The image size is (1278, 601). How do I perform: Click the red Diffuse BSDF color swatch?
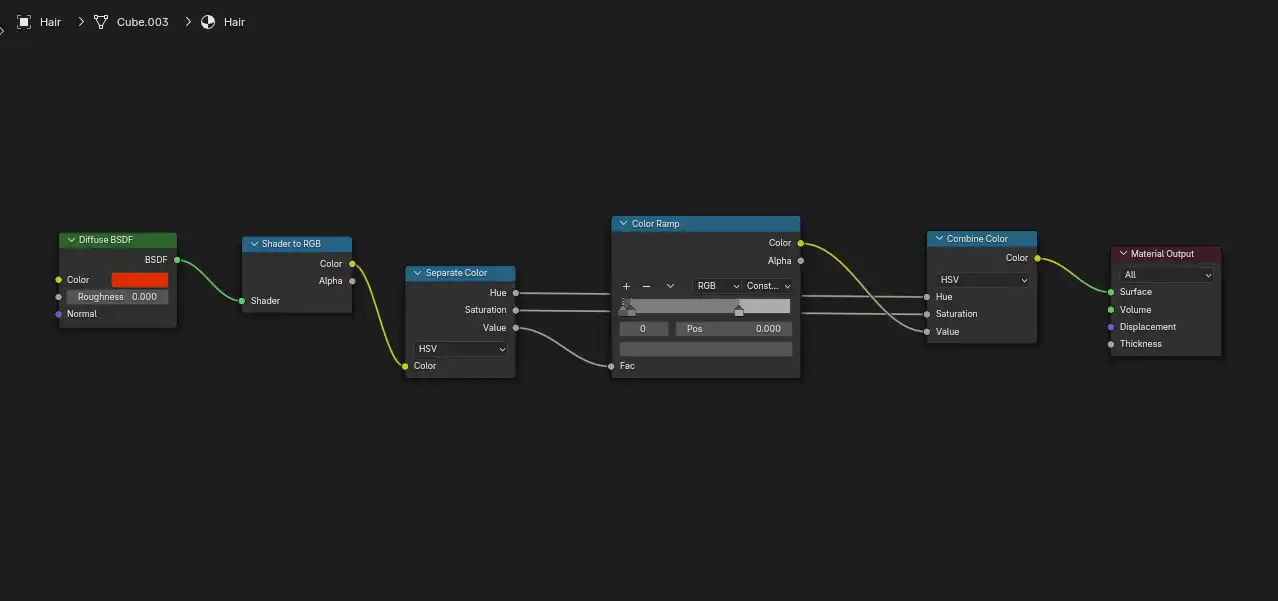(x=140, y=280)
